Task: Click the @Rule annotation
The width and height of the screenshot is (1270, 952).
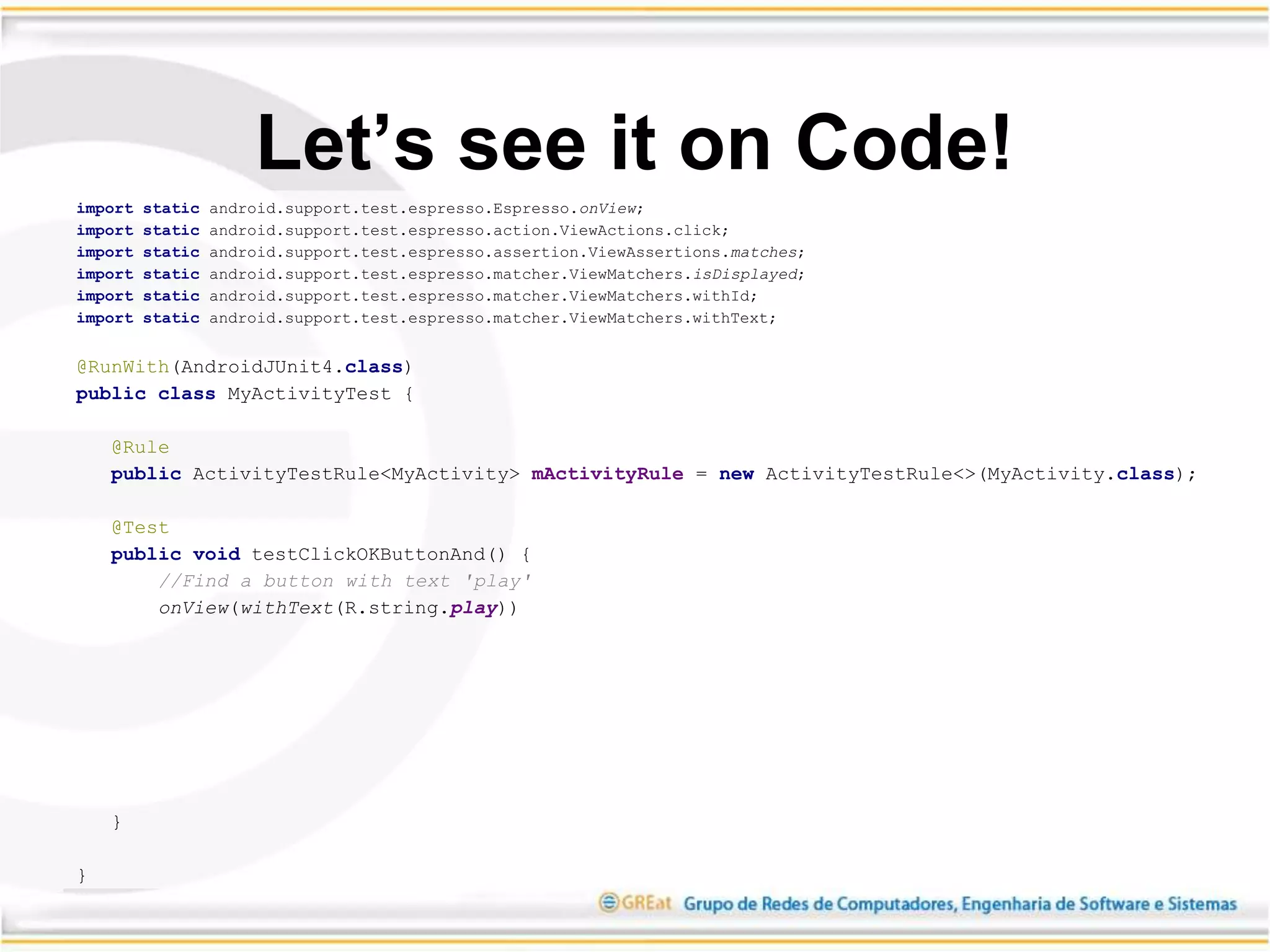Action: [140, 447]
